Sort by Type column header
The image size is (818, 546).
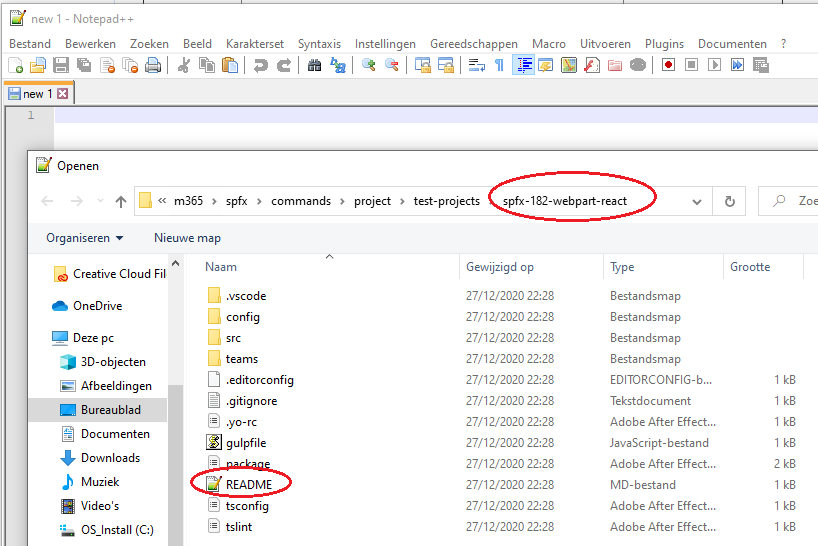663,267
